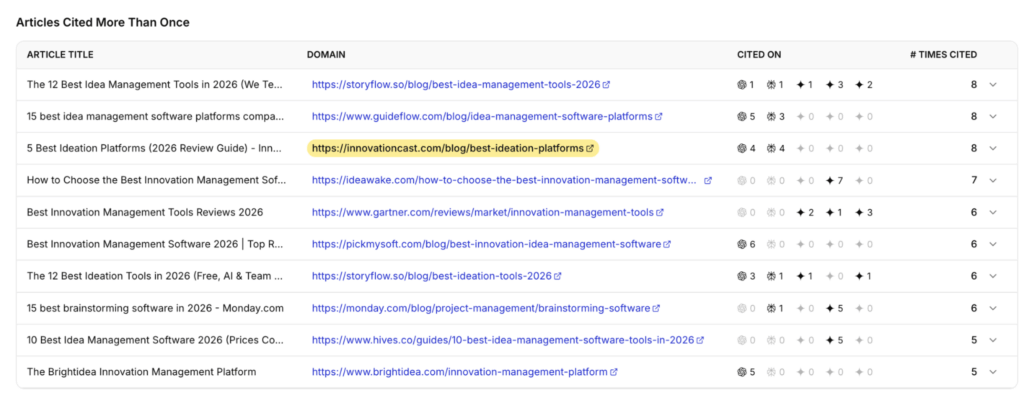Click external link icon for storyflow best-ideation-tools URL

pyautogui.click(x=558, y=277)
